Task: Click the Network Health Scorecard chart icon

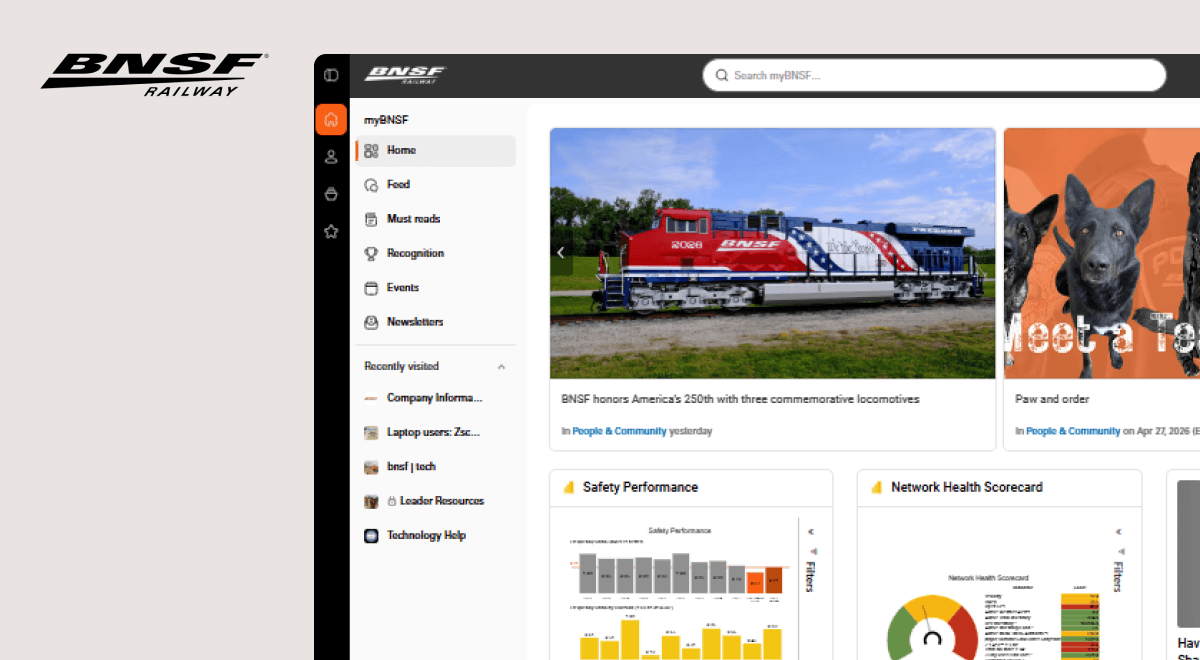Action: pyautogui.click(x=878, y=488)
